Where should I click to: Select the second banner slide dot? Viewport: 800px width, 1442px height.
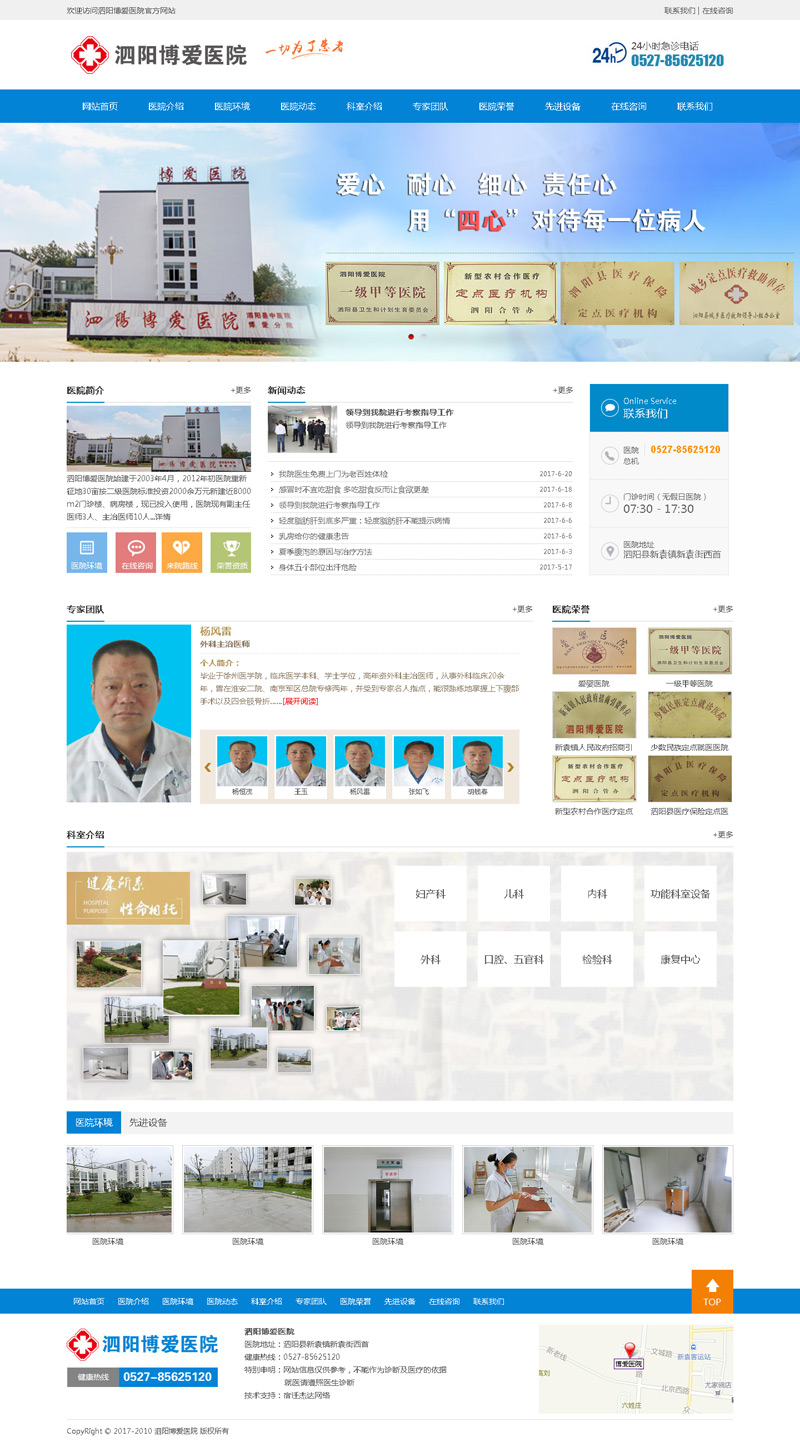coord(423,337)
